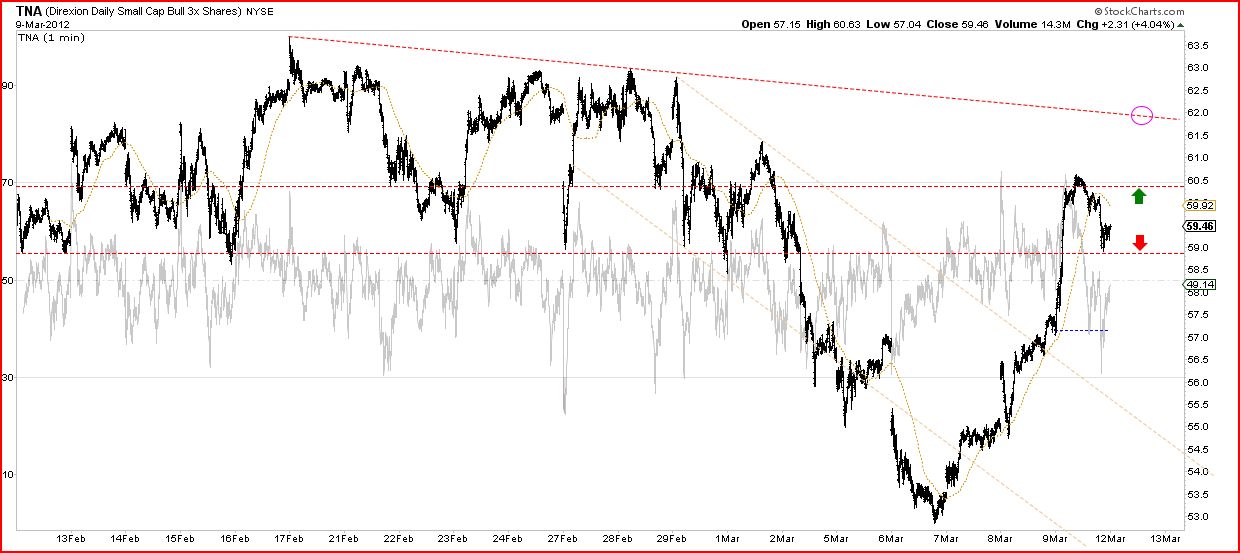This screenshot has height=553, width=1240.
Task: Click the 61.5 price axis label
Action: (x=1198, y=135)
